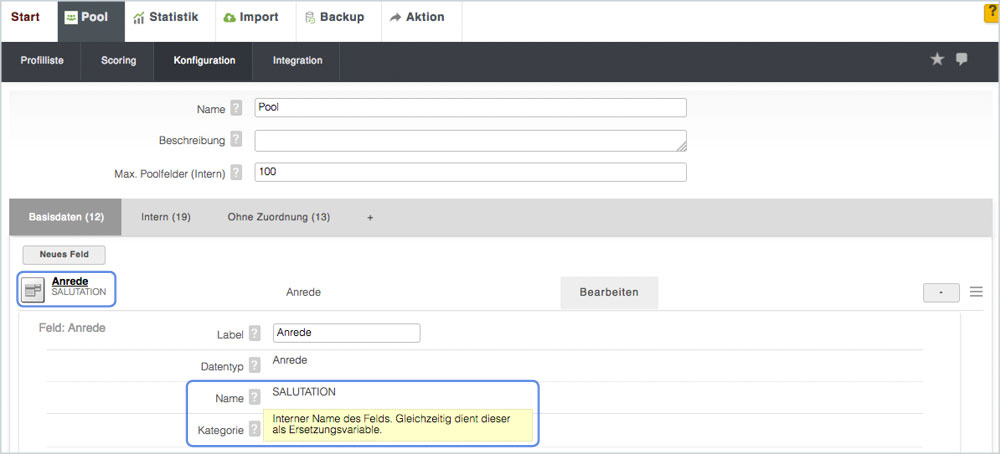
Task: Click the Anrede field type icon
Action: [x=34, y=290]
